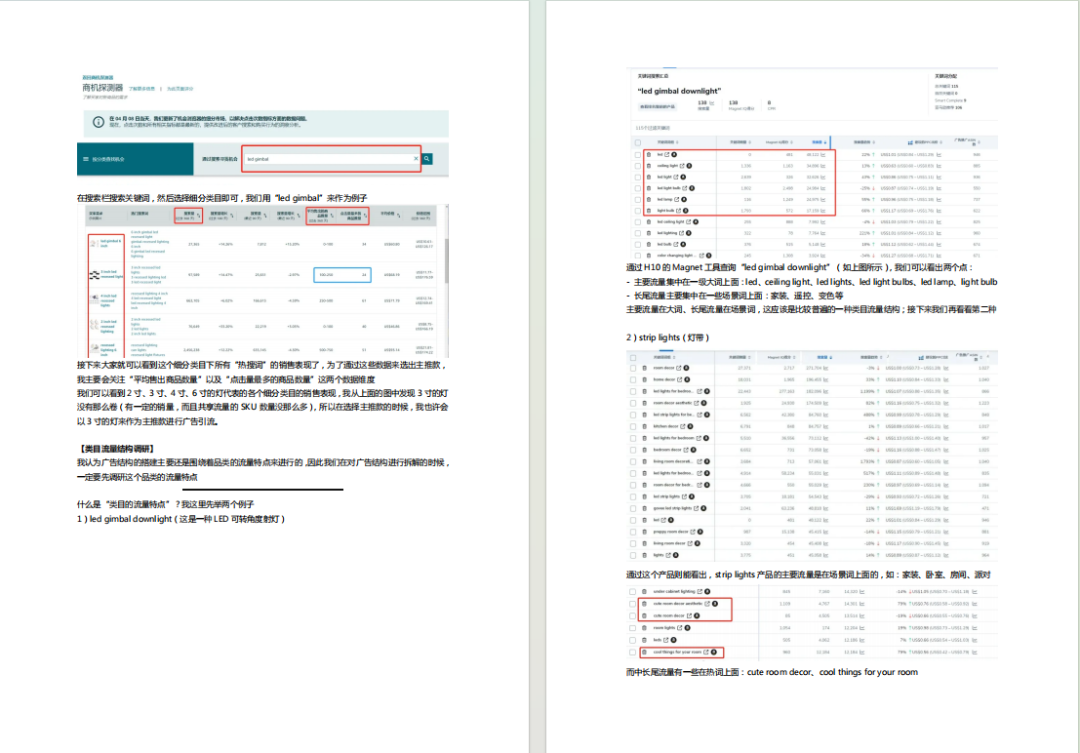
Task: Clear the led gimbal search field with X
Action: tap(415, 159)
